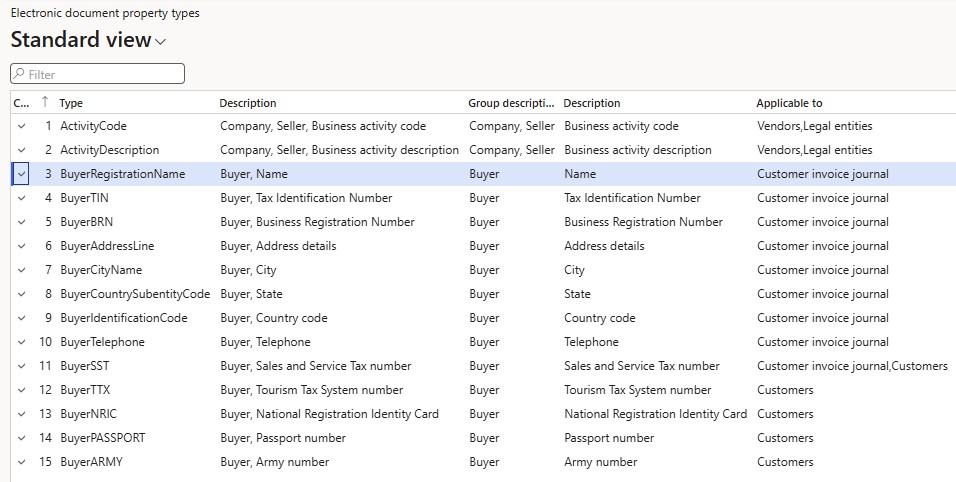
Task: Click 'Company, Seller' group in ActivityDescription row
Action: tap(512, 150)
